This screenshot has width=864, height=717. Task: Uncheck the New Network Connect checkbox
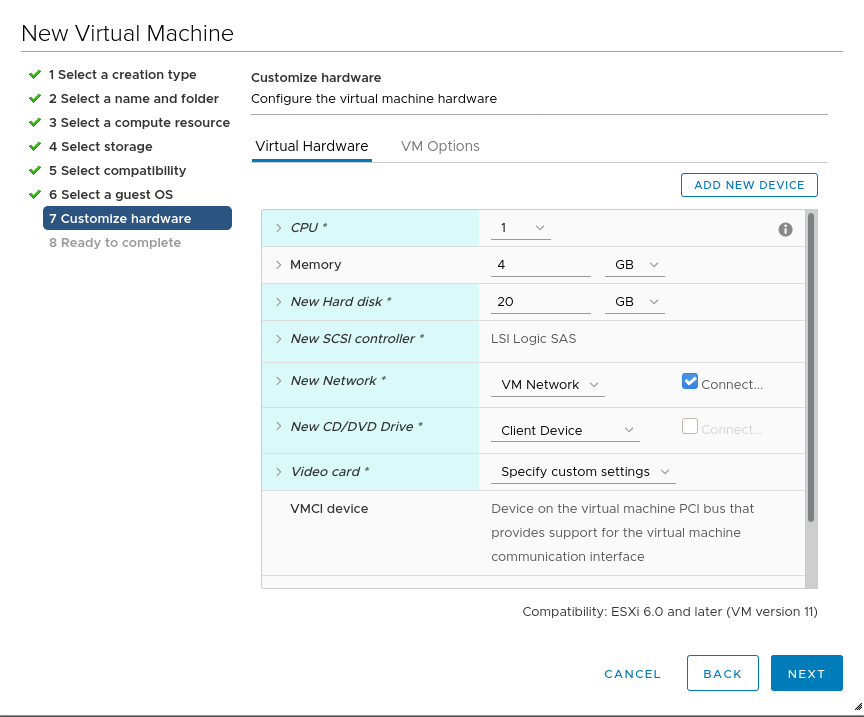[690, 381]
